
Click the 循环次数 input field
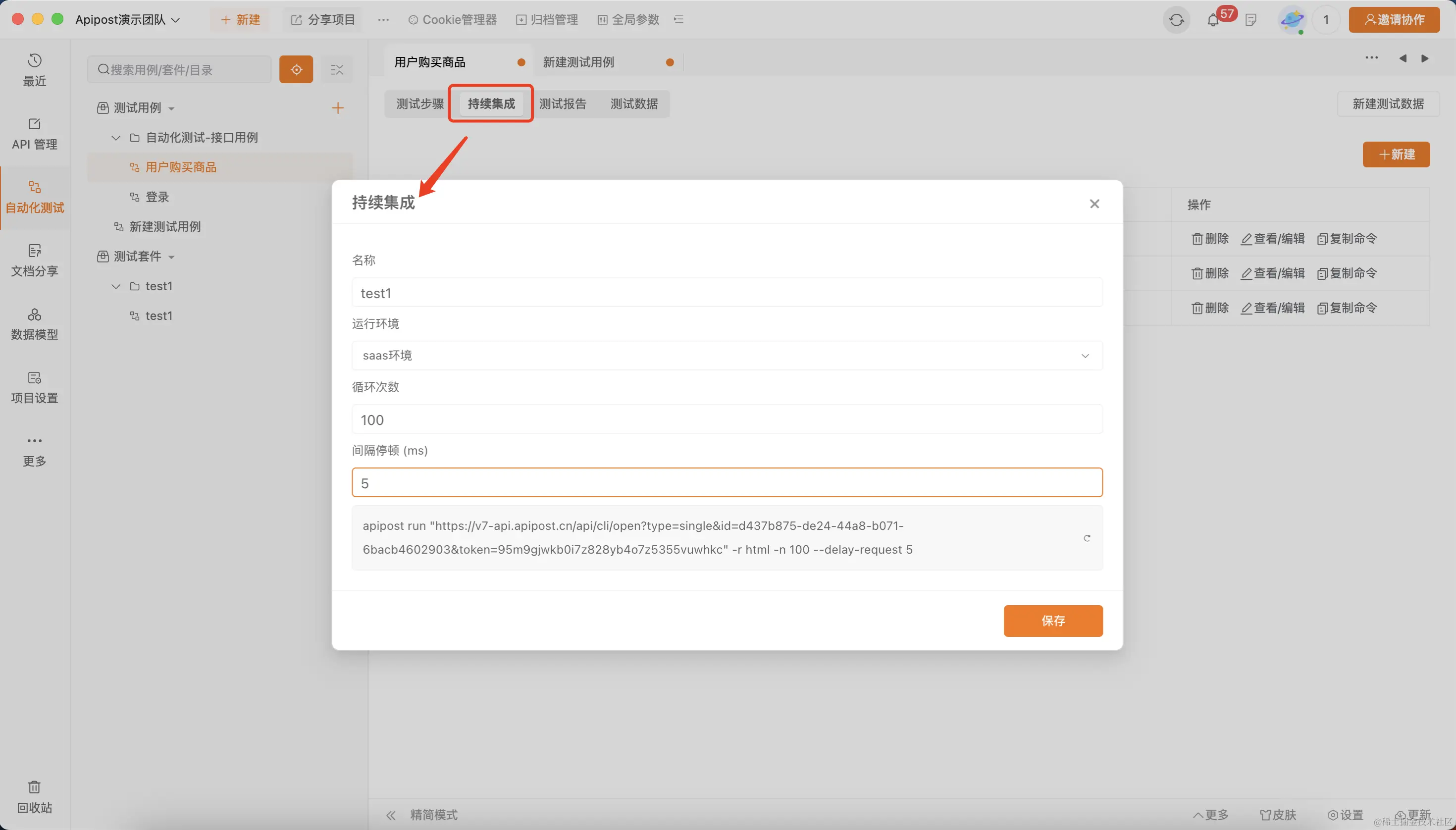727,419
